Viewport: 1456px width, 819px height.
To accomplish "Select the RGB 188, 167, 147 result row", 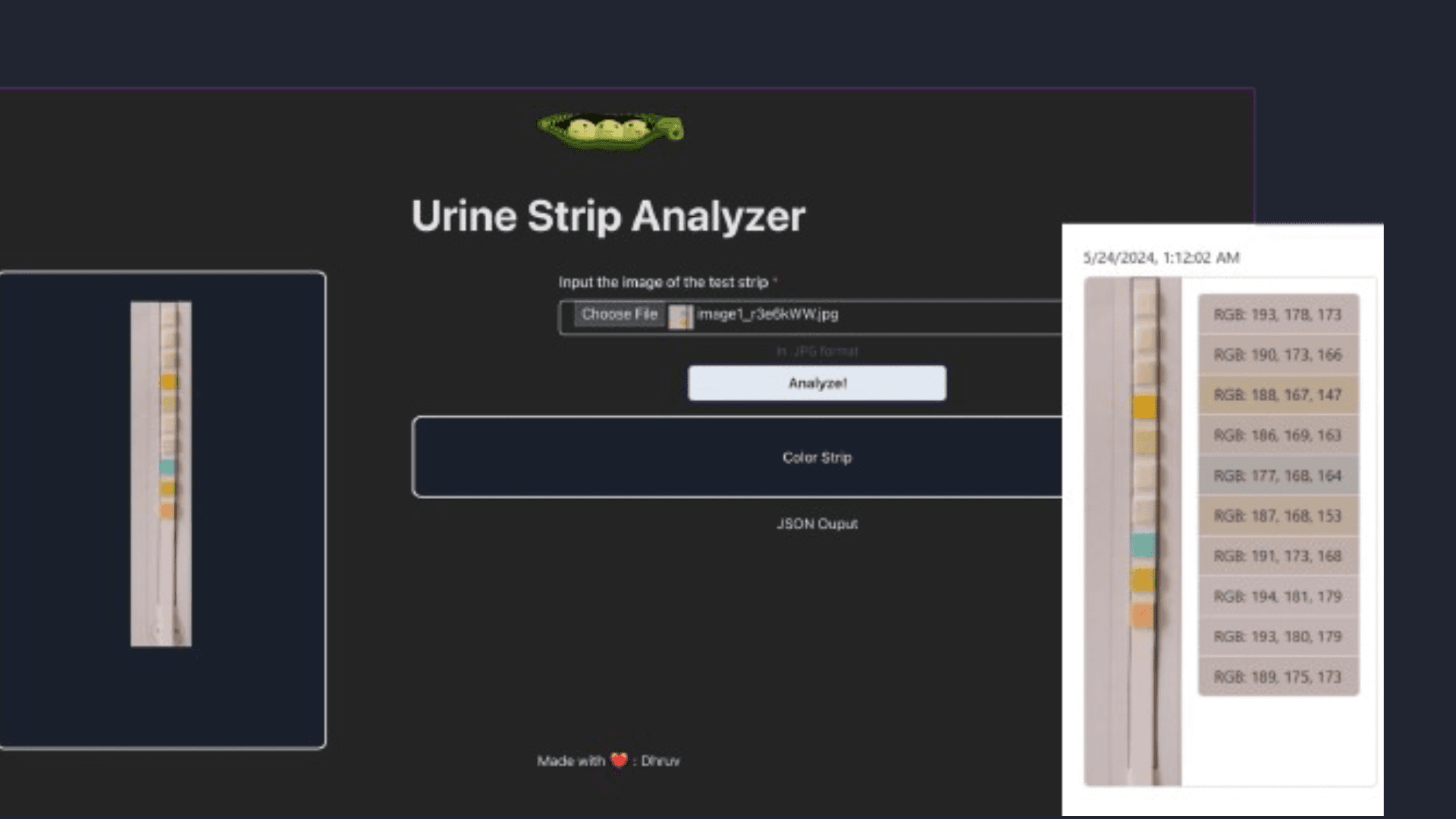I will pyautogui.click(x=1277, y=394).
